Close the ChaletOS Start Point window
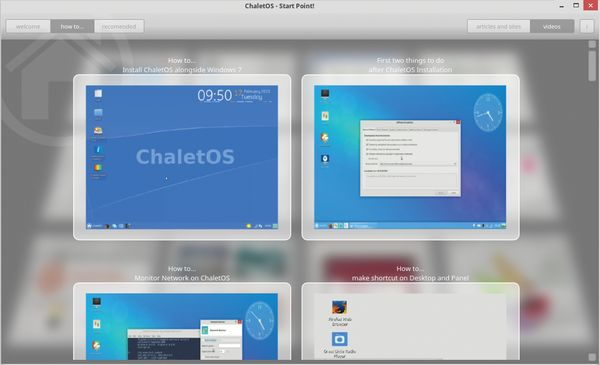The height and width of the screenshot is (365, 600). coord(591,5)
